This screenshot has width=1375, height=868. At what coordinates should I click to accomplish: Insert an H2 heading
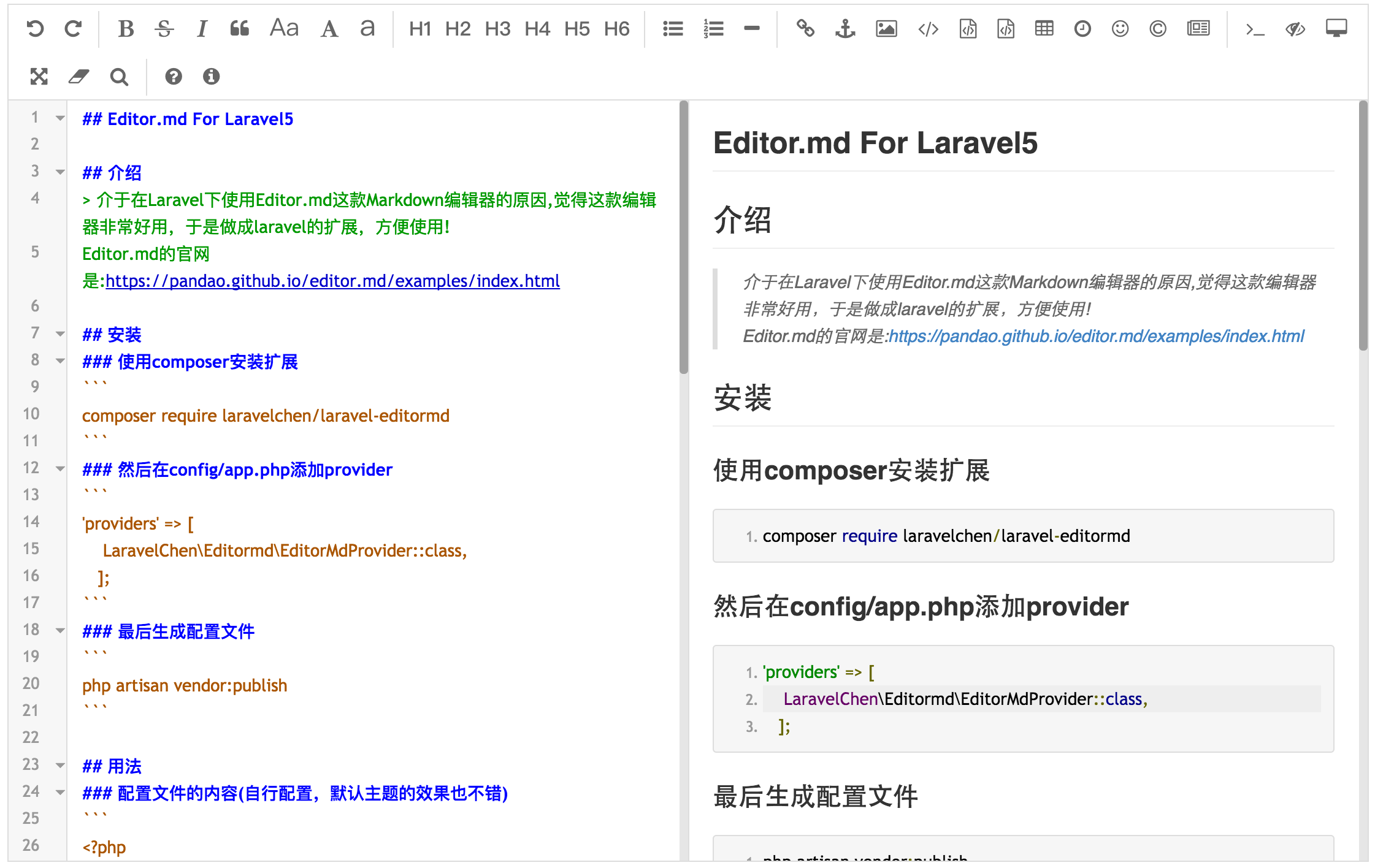pos(458,29)
